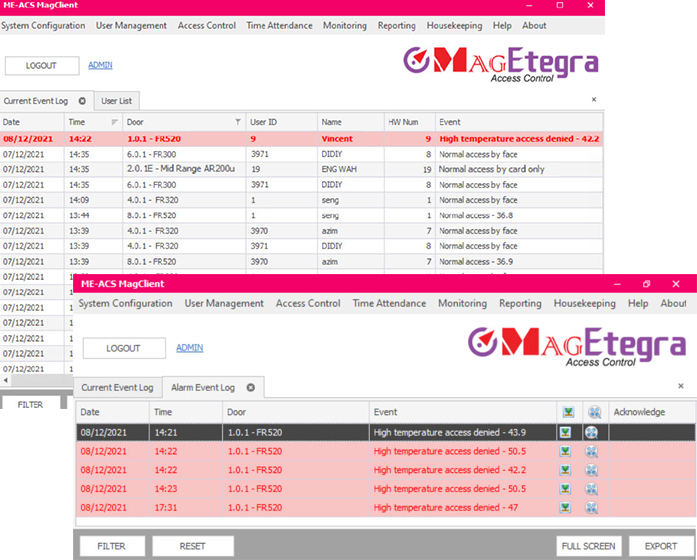Image resolution: width=697 pixels, height=560 pixels.
Task: Close the Alarm Event Log tab
Action: tap(251, 388)
